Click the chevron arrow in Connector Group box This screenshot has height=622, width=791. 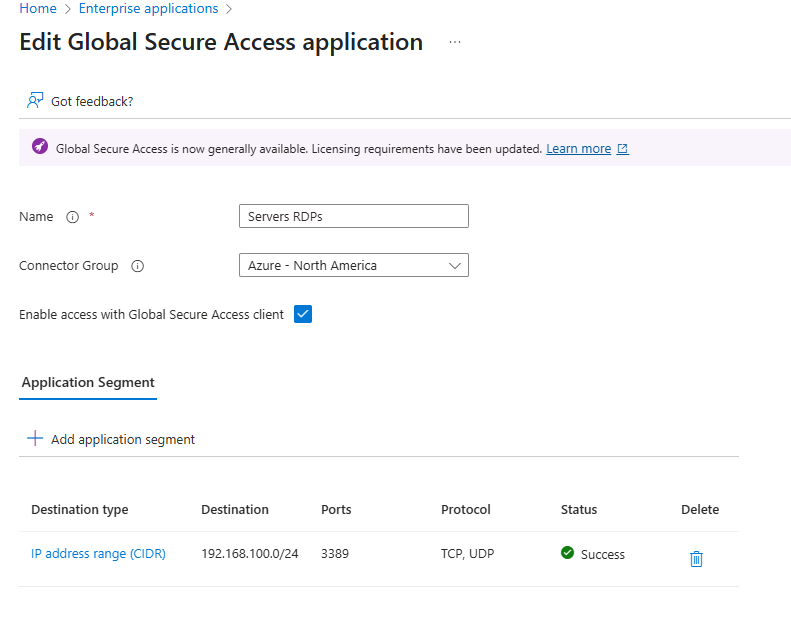tap(455, 266)
